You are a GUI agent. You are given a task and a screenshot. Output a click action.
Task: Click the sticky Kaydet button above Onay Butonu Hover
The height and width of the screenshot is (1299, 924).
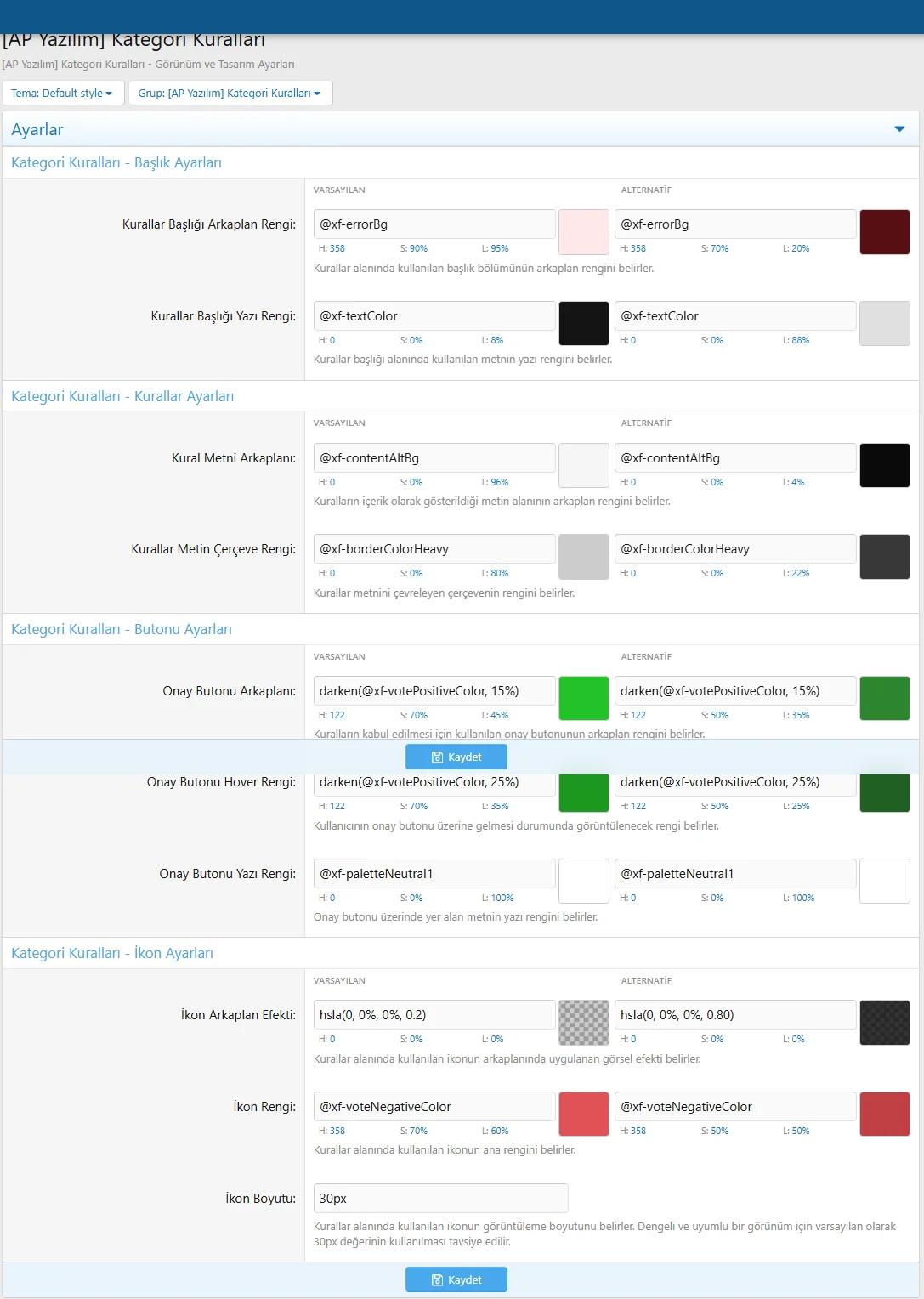click(456, 757)
